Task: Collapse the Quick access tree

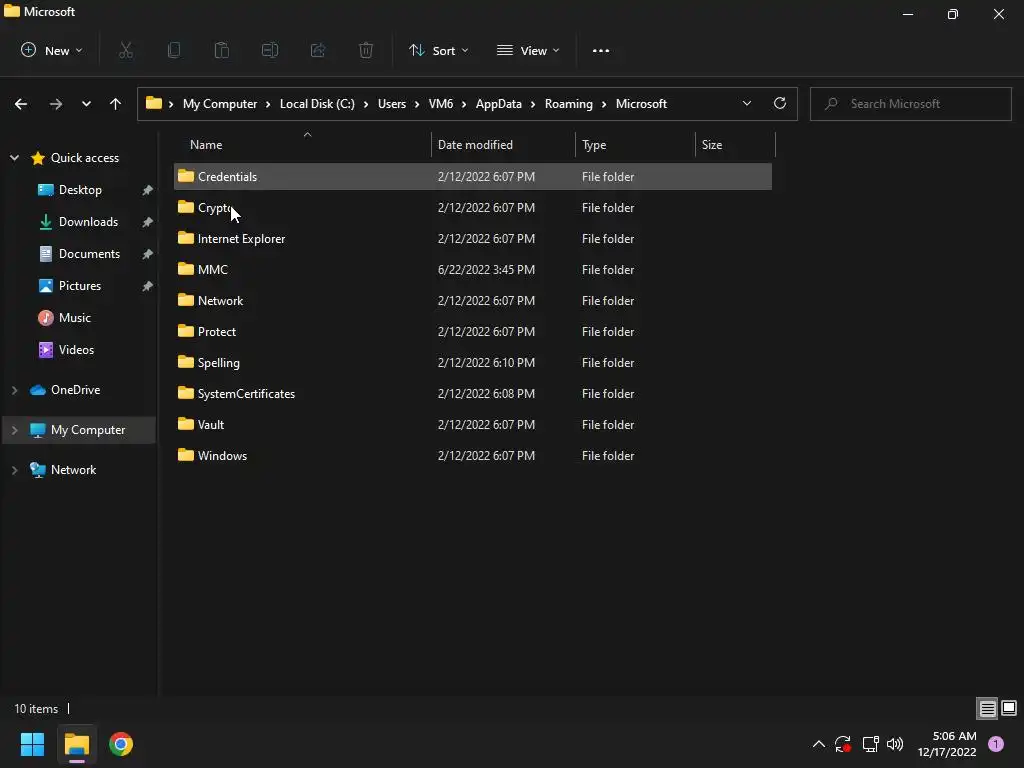Action: pyautogui.click(x=14, y=157)
